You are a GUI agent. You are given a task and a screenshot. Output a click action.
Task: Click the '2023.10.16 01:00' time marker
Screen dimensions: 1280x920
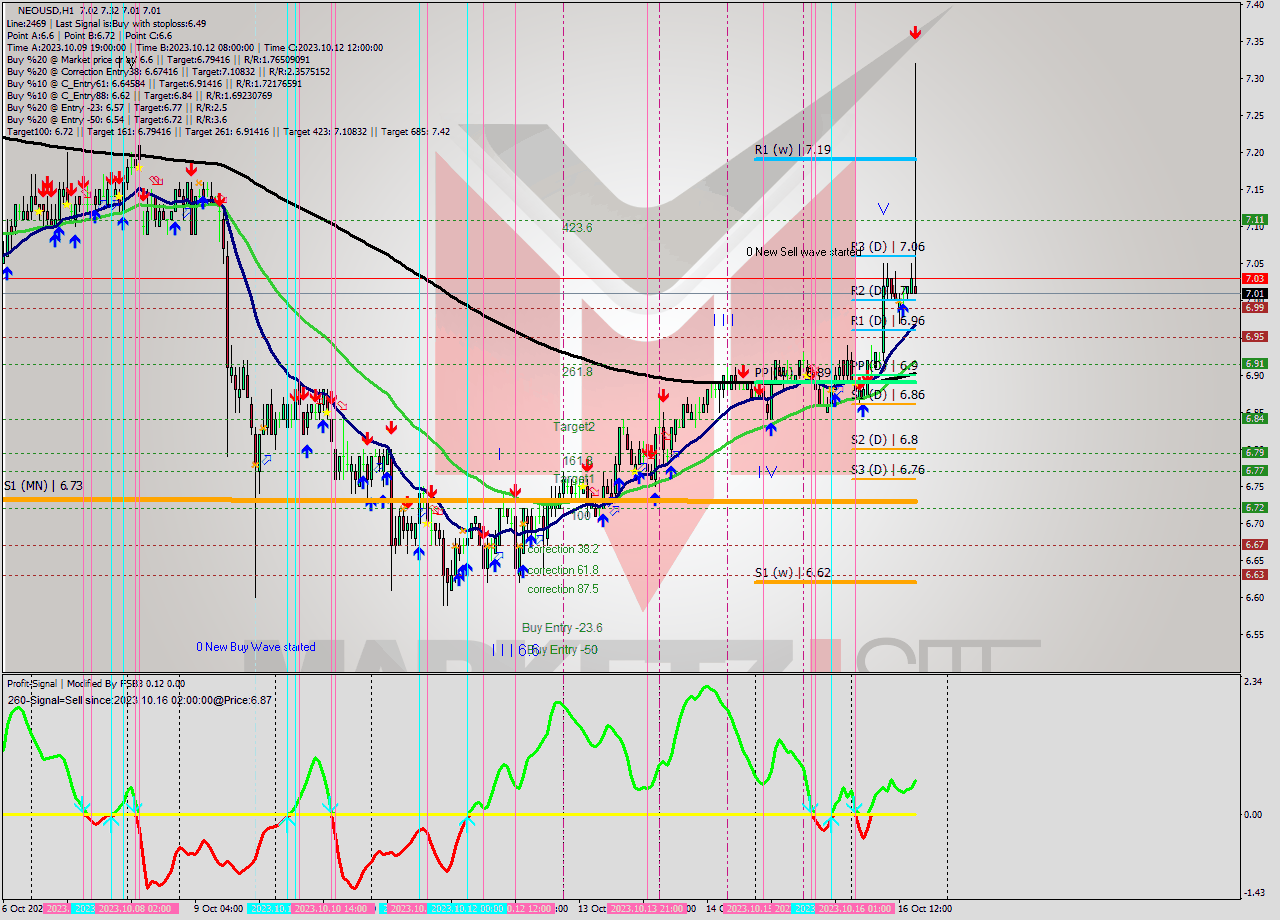tap(856, 909)
